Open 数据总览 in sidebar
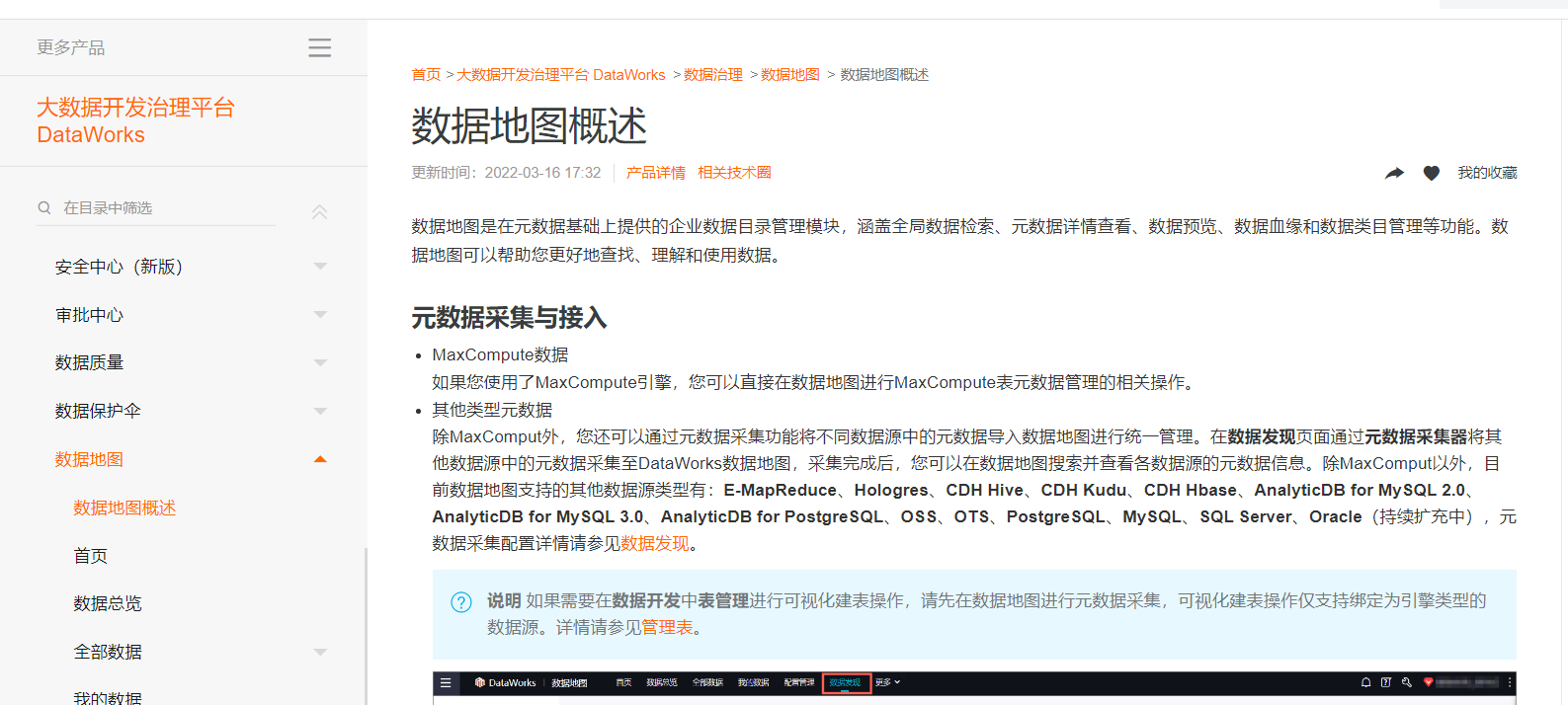 click(x=107, y=603)
